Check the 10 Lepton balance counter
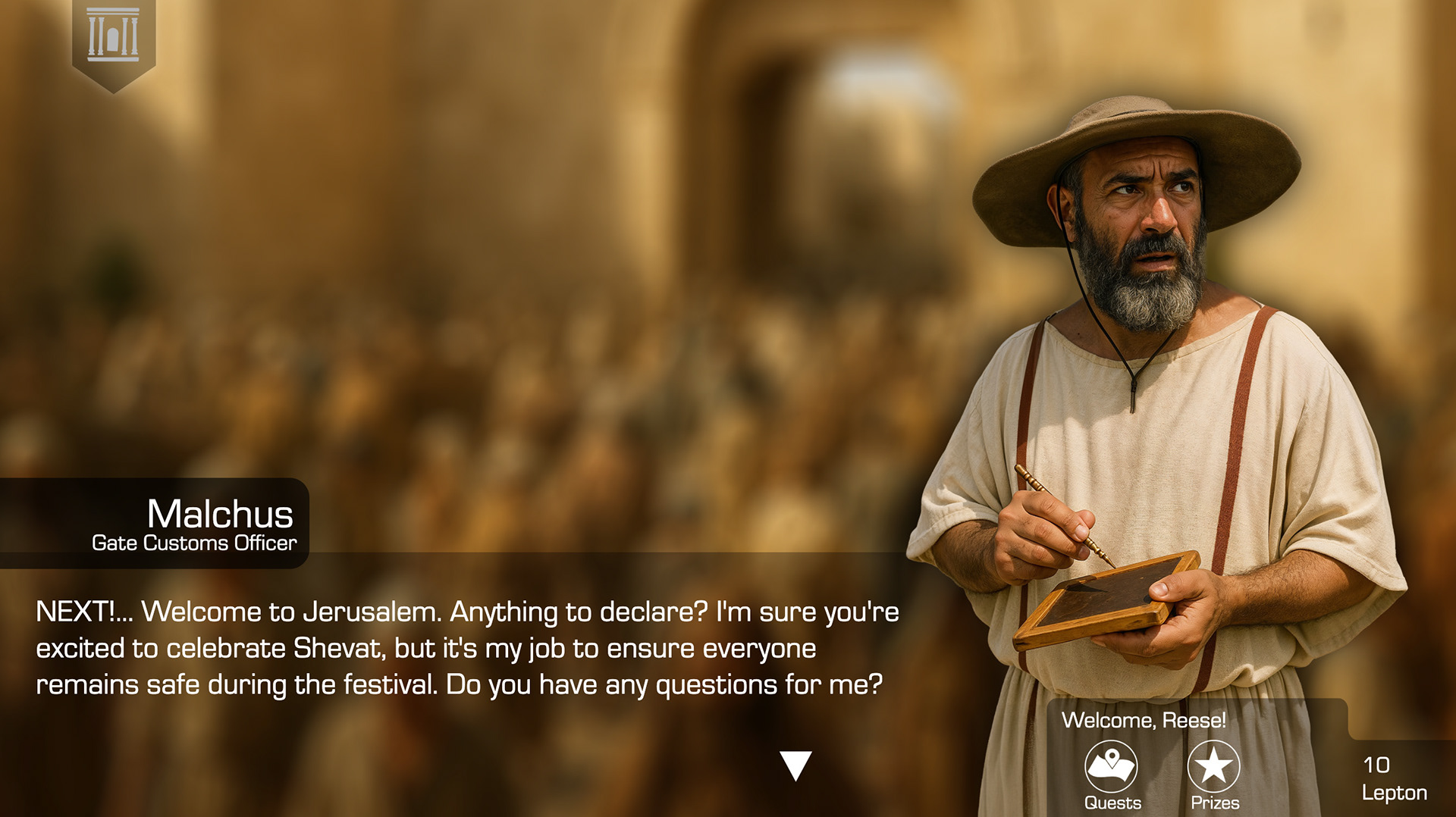This screenshot has width=1456, height=817. (x=1394, y=778)
